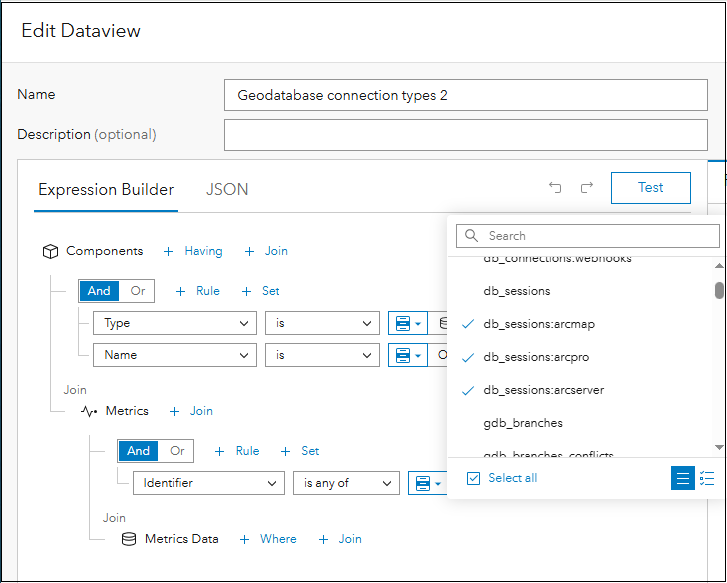
Task: Click the Metrics Data database icon
Action: point(128,539)
